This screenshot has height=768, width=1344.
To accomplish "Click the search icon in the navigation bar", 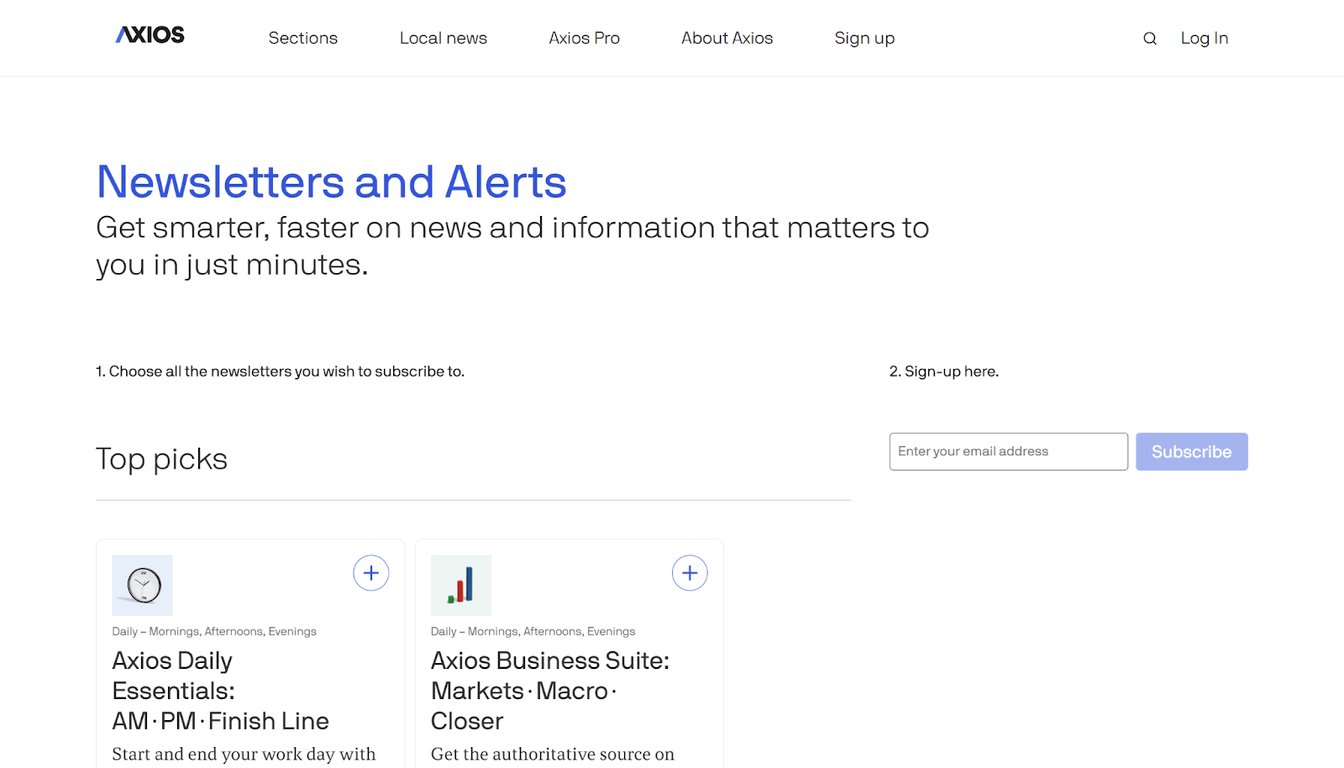I will pyautogui.click(x=1149, y=37).
